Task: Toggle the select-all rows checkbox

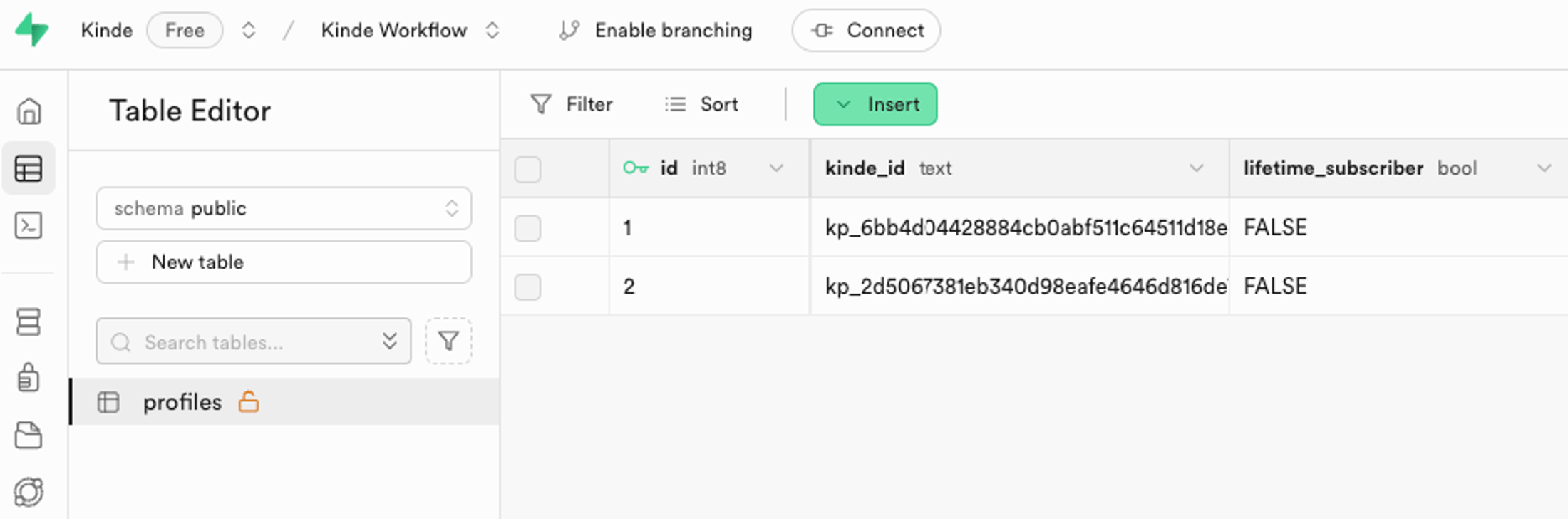Action: coord(527,169)
